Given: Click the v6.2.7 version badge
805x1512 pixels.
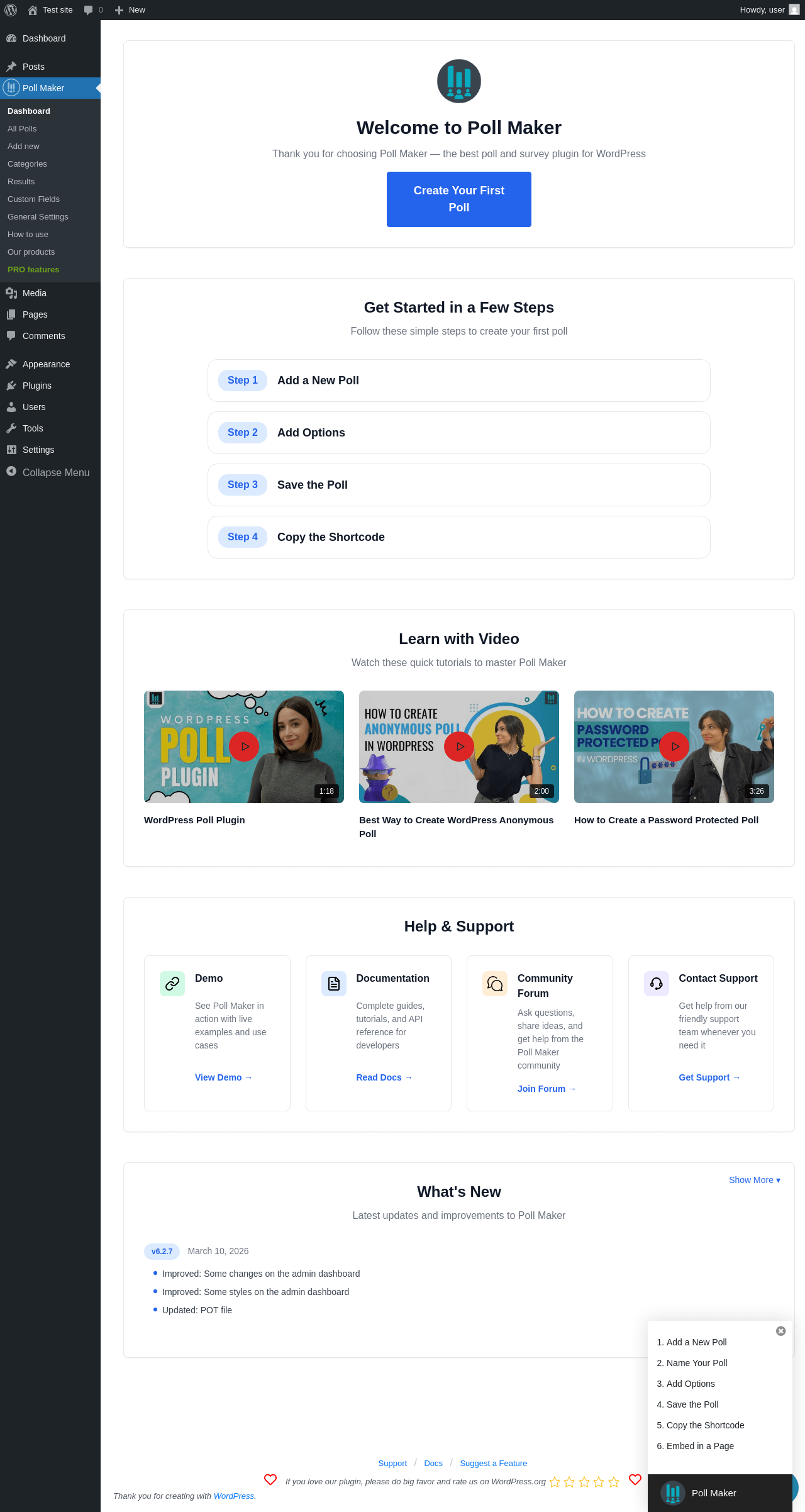Looking at the screenshot, I should [162, 1252].
